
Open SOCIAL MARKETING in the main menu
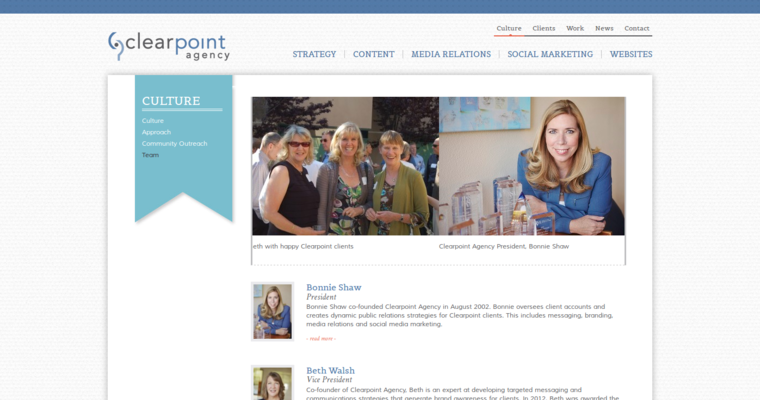(x=550, y=54)
